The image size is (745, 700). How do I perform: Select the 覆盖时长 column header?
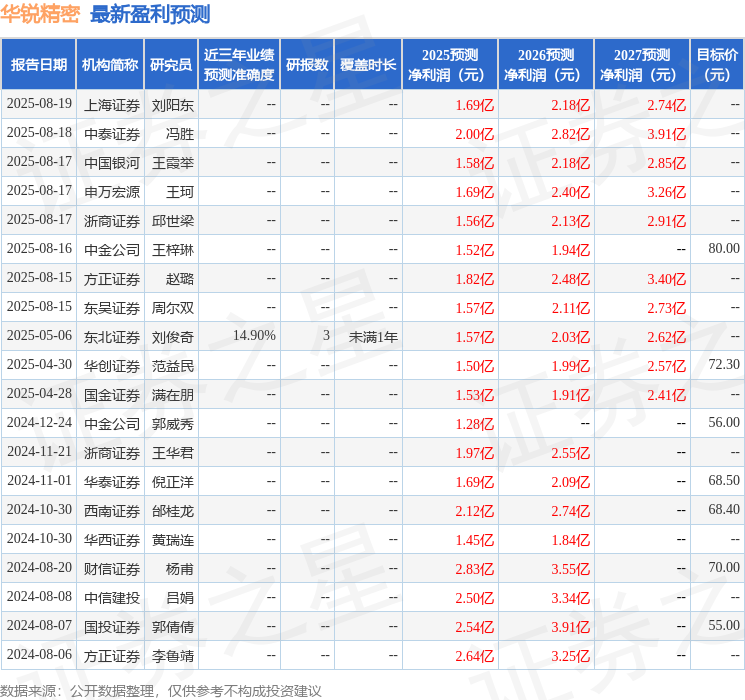[368, 65]
